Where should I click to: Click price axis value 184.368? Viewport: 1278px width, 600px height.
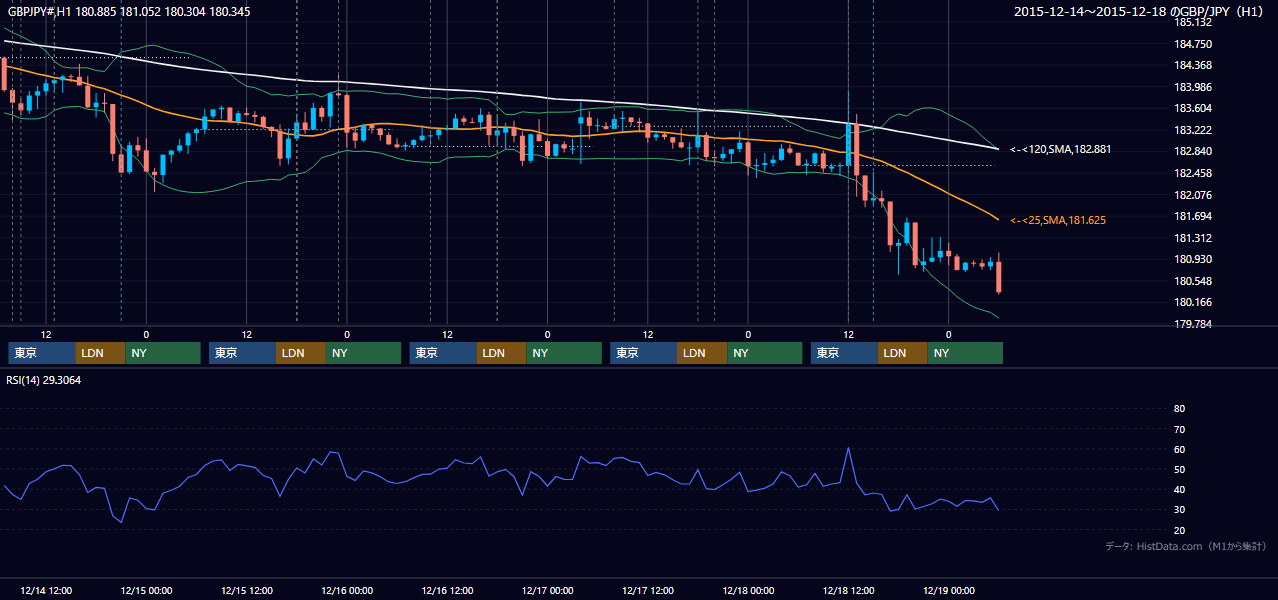pyautogui.click(x=1192, y=66)
